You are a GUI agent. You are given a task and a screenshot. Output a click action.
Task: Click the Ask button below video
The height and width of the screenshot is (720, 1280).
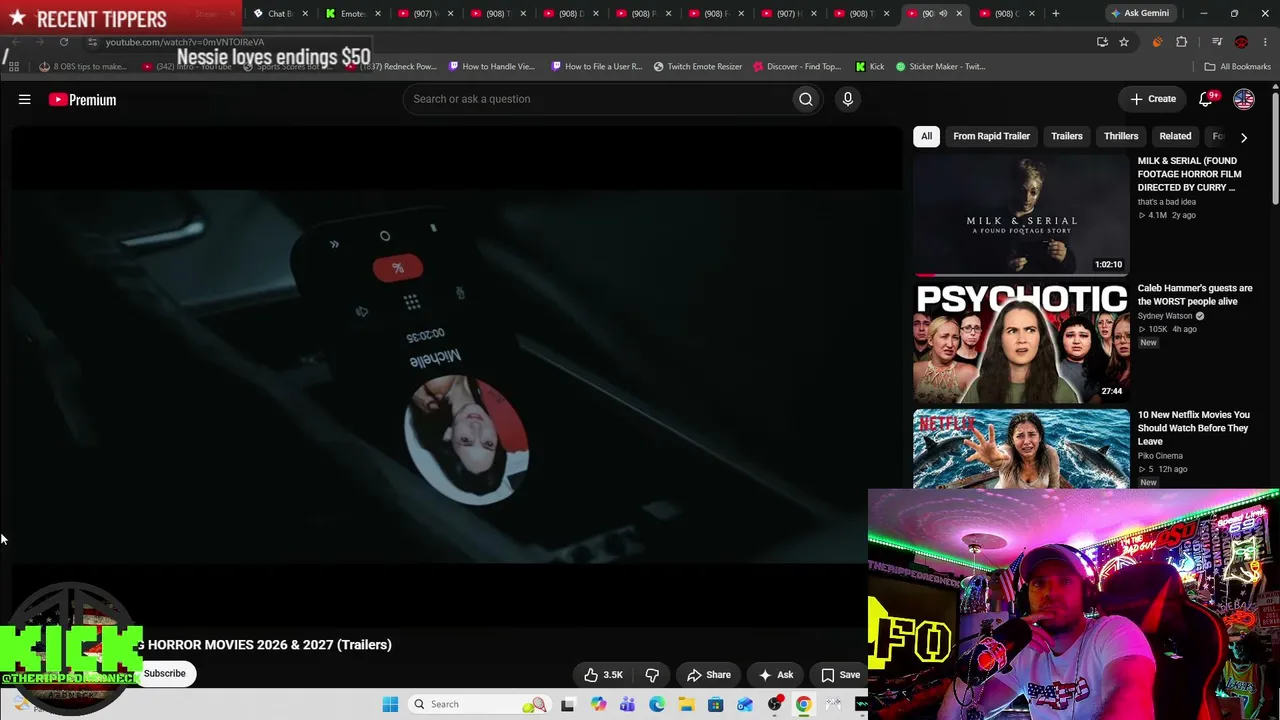point(776,675)
